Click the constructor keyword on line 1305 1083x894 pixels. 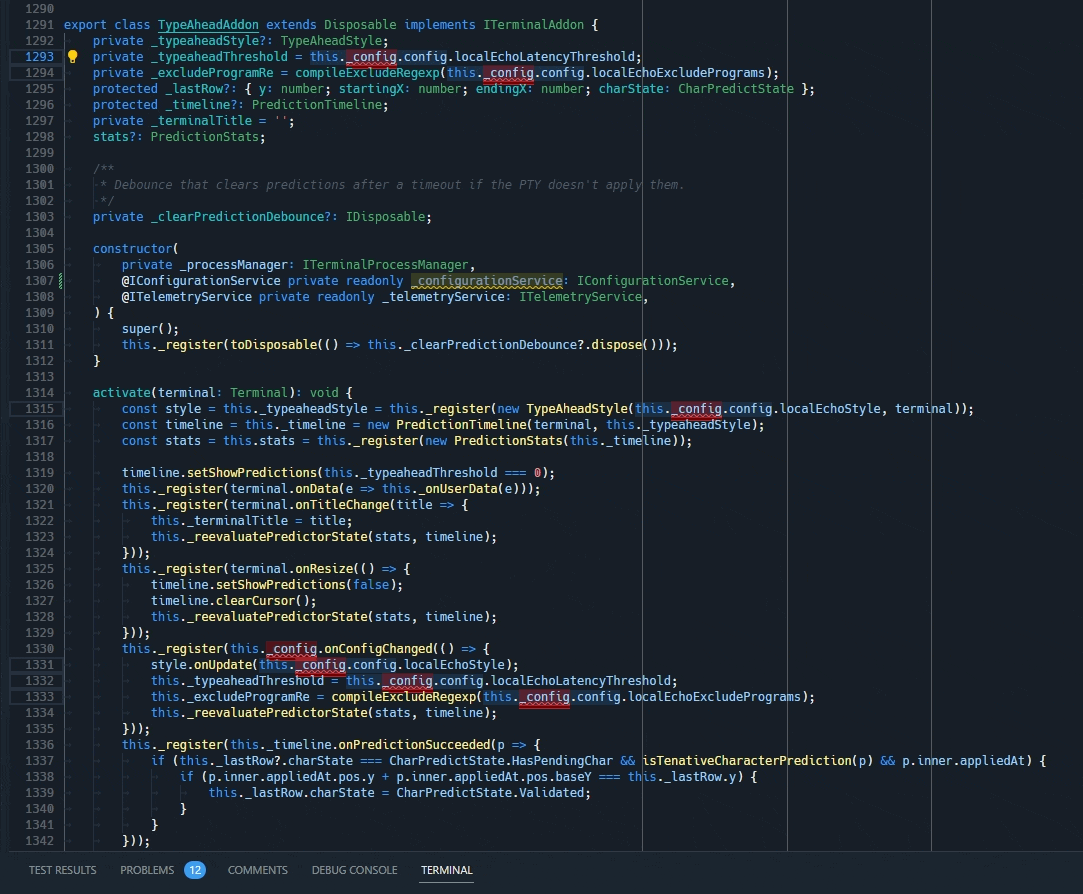pyautogui.click(x=132, y=249)
